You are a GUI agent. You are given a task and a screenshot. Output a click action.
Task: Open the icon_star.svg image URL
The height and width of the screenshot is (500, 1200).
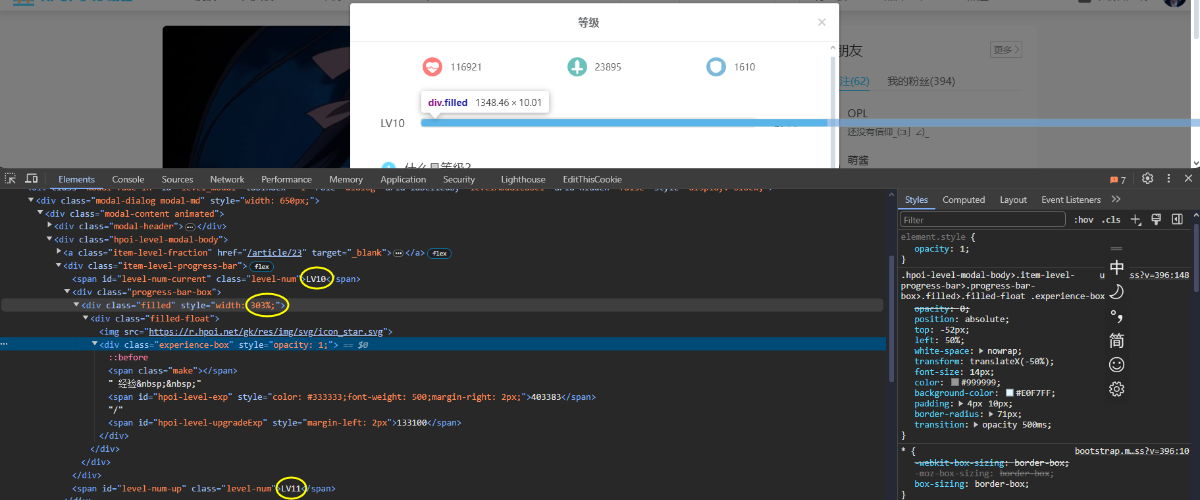pos(267,331)
